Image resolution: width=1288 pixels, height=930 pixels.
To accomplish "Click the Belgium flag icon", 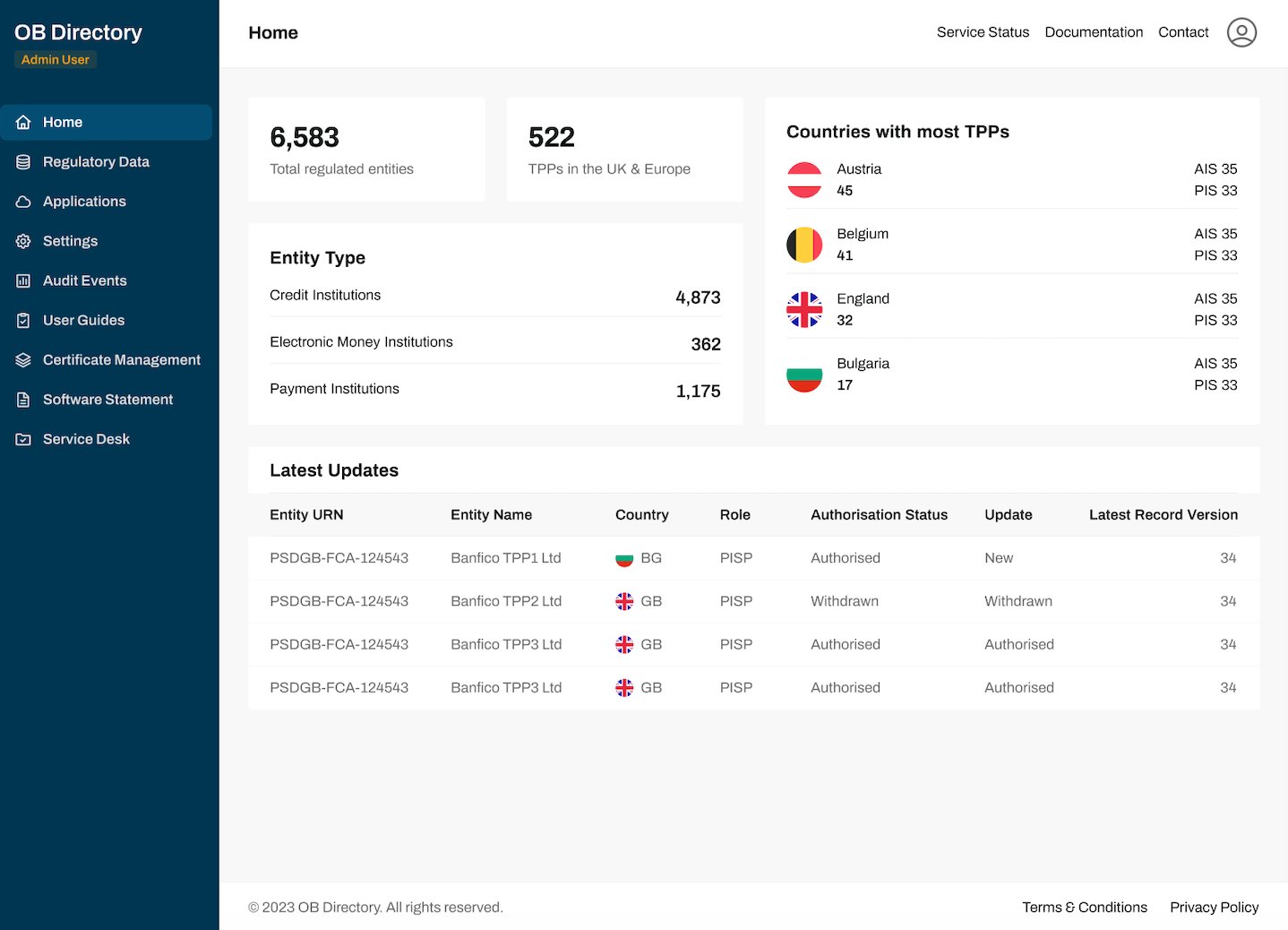I will tap(804, 245).
